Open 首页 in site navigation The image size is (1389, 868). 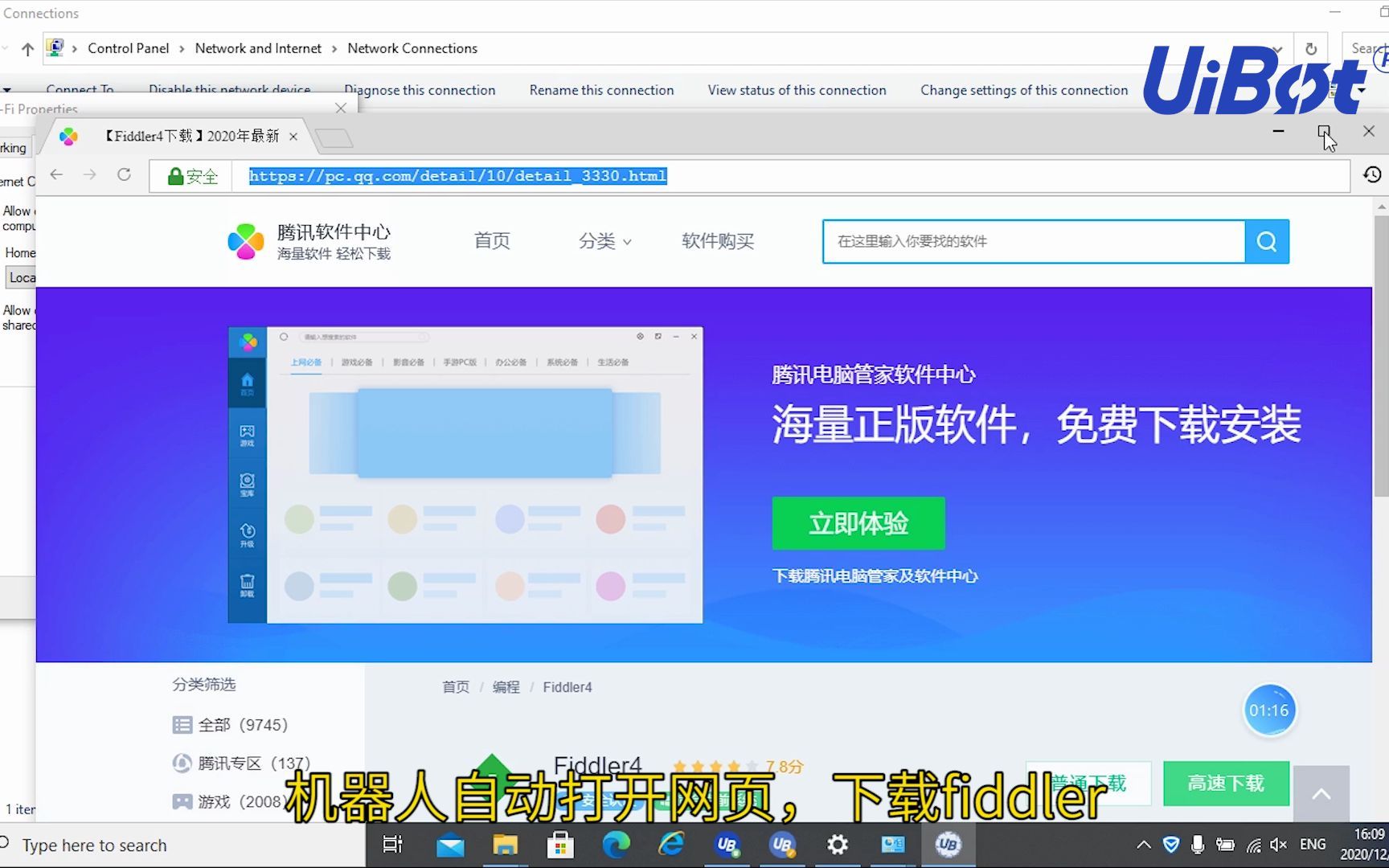coord(492,241)
